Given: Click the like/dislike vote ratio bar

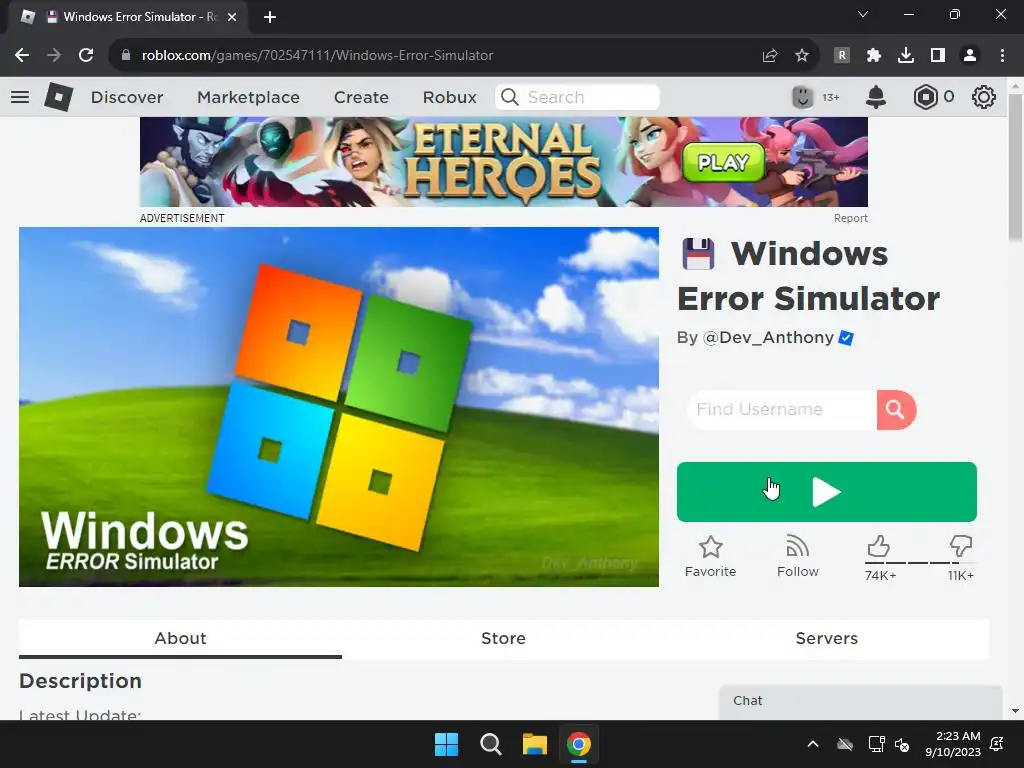Looking at the screenshot, I should (x=920, y=562).
